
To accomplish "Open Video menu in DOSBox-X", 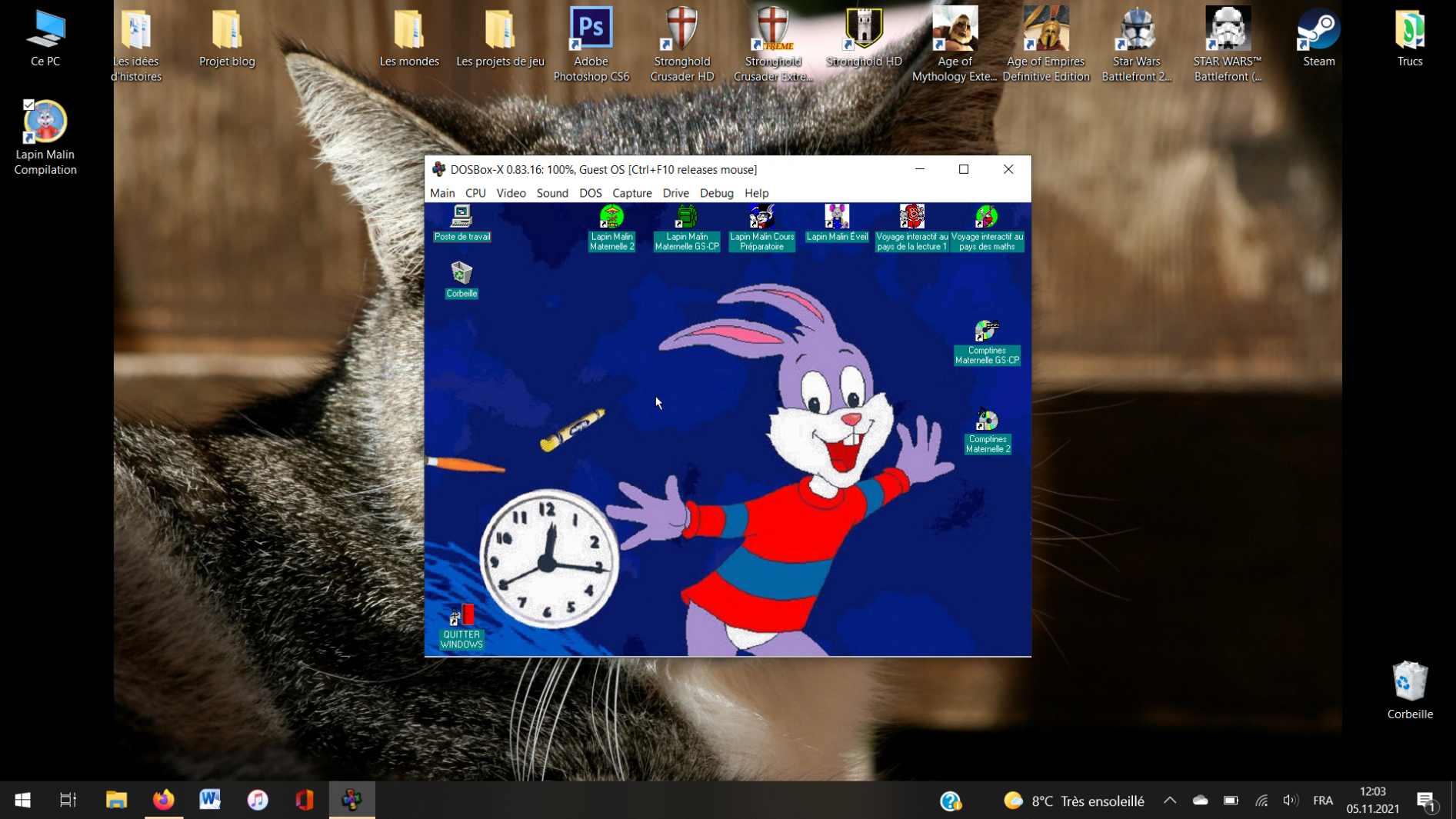I will click(511, 193).
